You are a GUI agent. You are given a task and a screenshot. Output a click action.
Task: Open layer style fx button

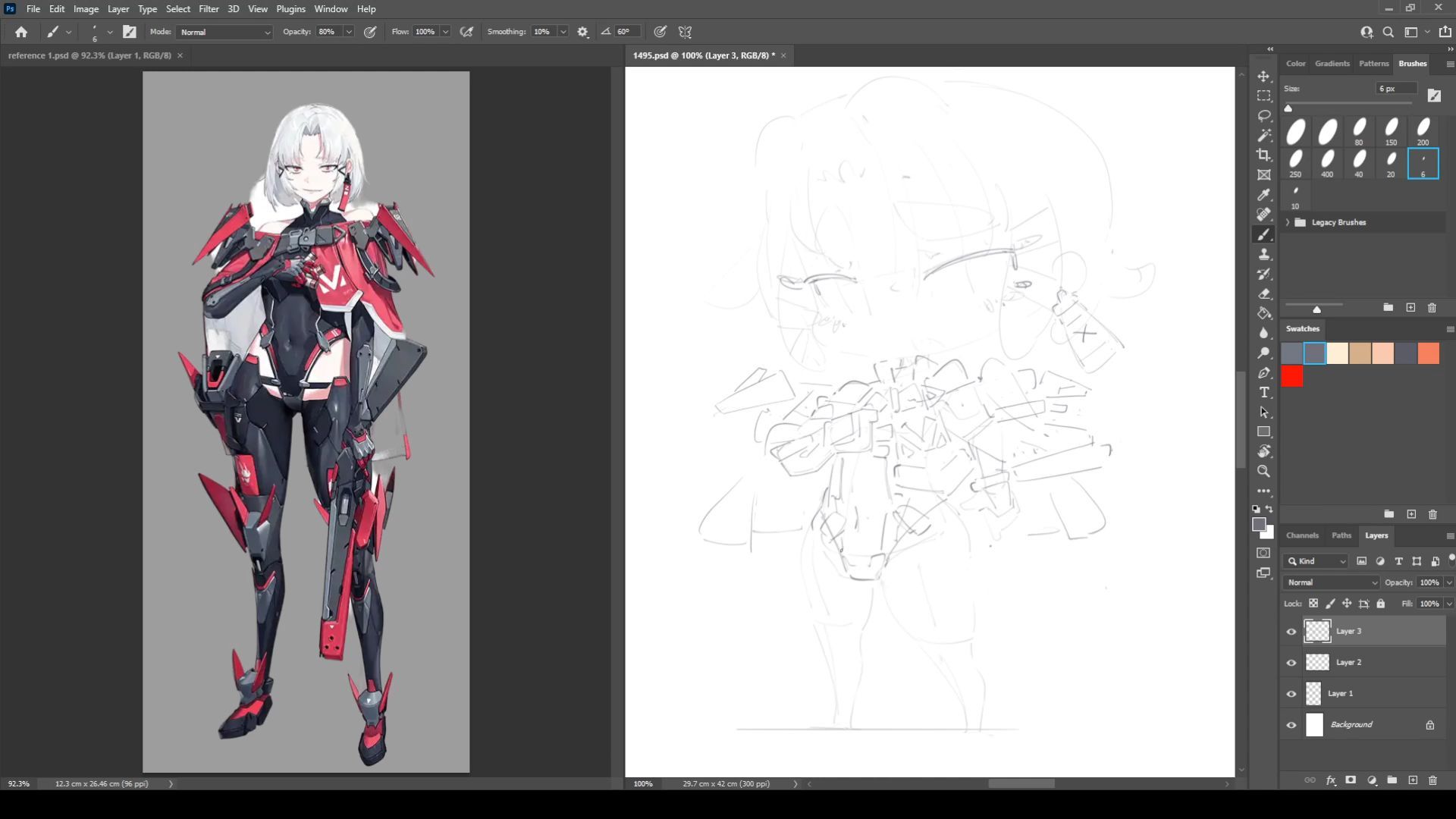click(1331, 780)
